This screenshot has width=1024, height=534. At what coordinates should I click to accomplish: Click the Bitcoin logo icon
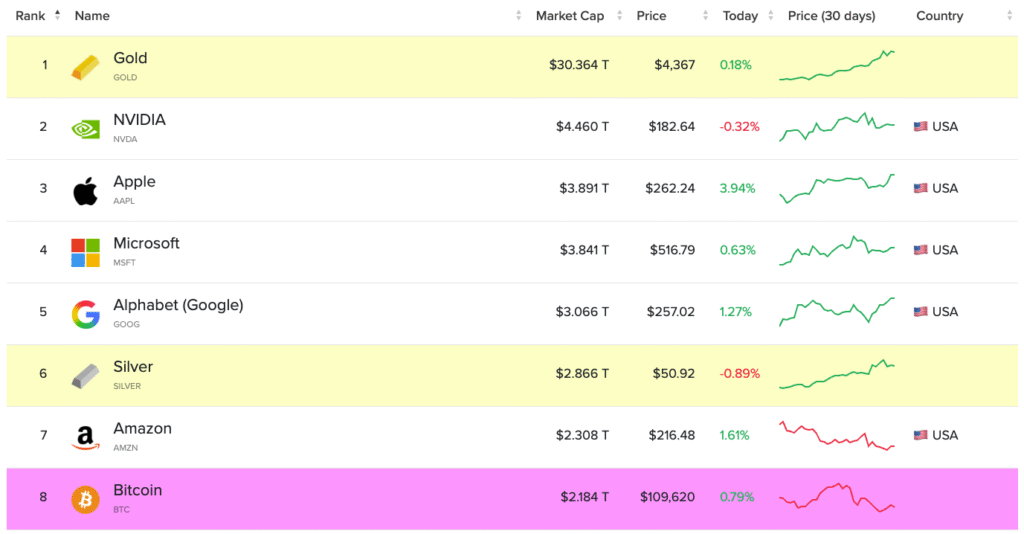click(85, 499)
